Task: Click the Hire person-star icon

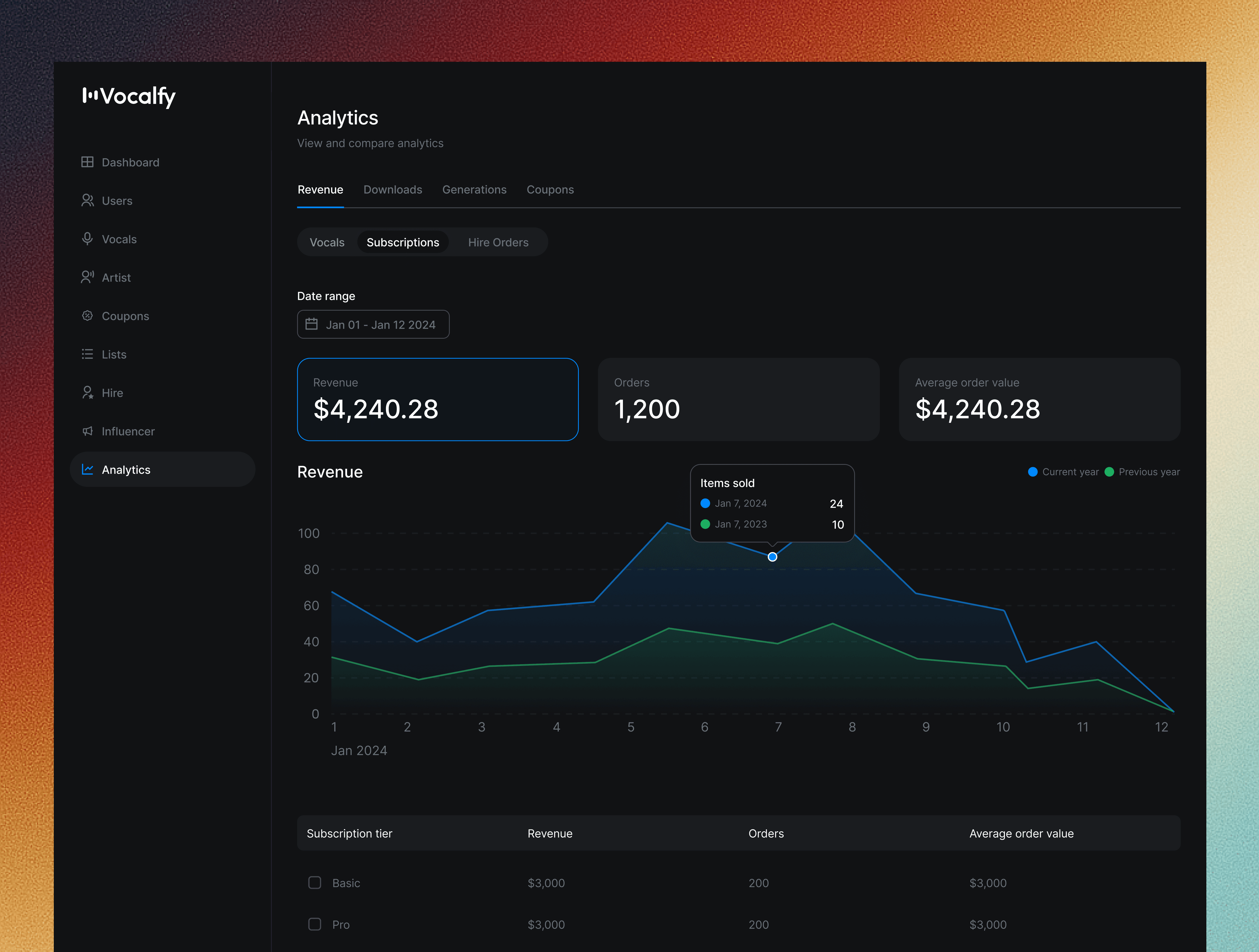Action: 87,393
